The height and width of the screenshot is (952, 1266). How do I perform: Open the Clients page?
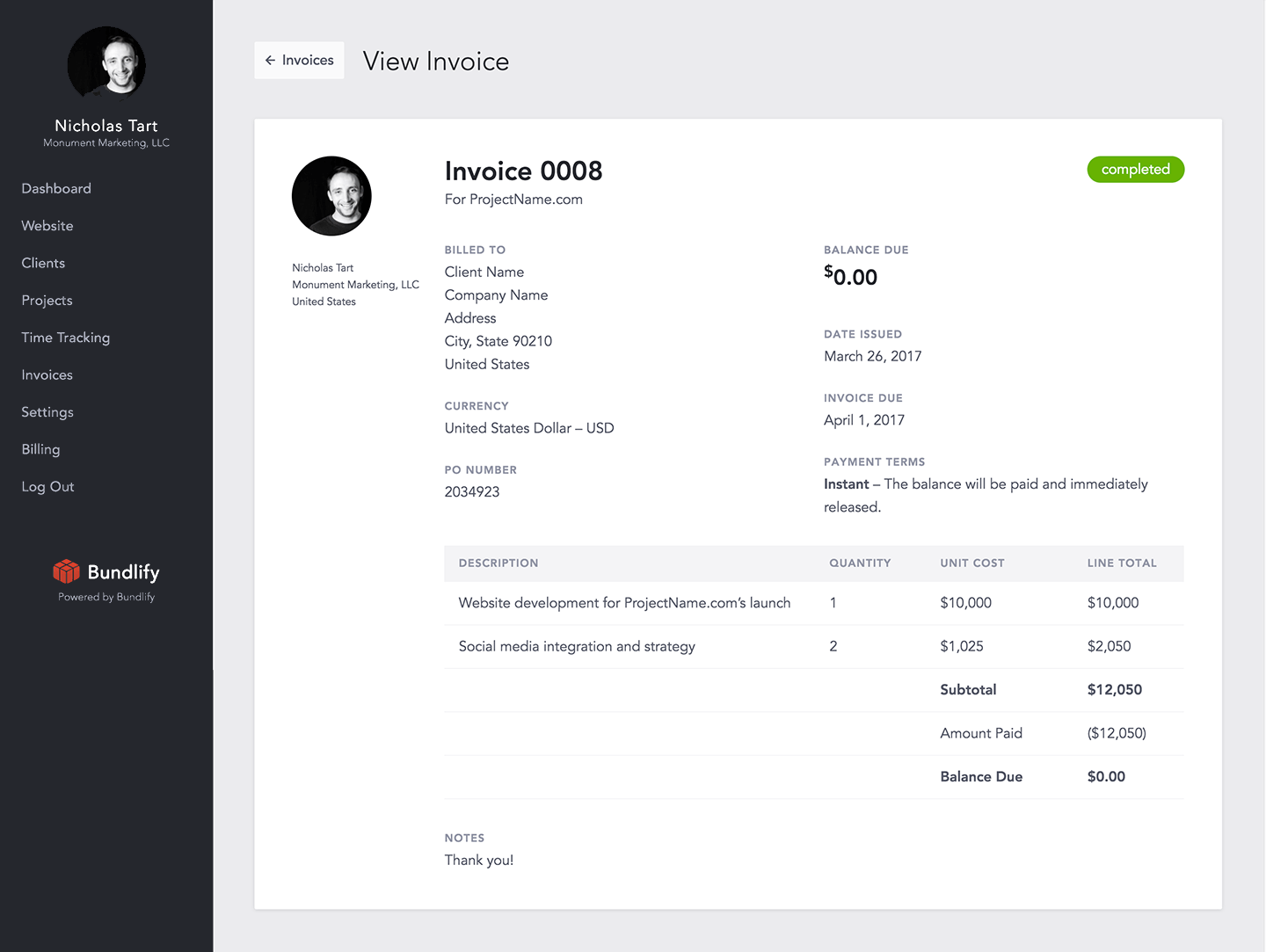[43, 263]
